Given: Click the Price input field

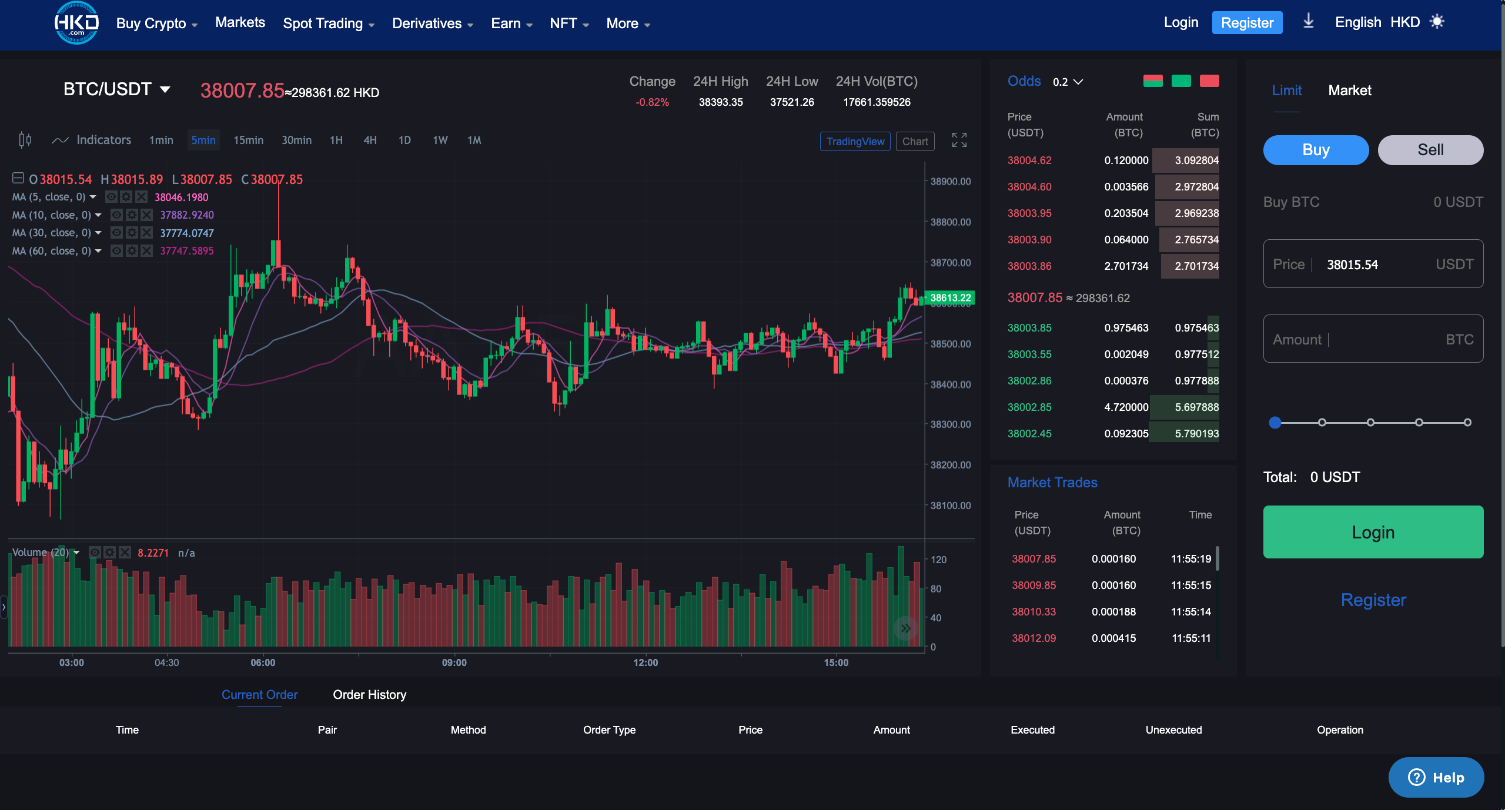Looking at the screenshot, I should [x=1373, y=264].
